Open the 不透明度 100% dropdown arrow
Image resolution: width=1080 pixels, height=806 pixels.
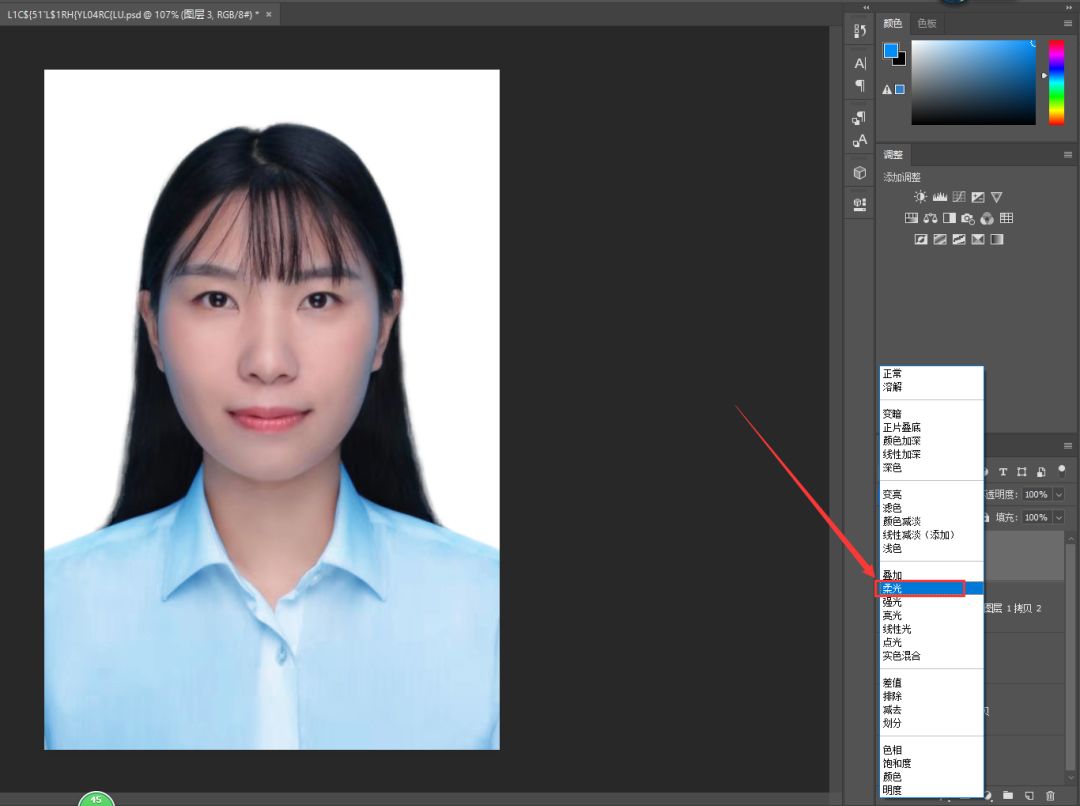pyautogui.click(x=1059, y=495)
